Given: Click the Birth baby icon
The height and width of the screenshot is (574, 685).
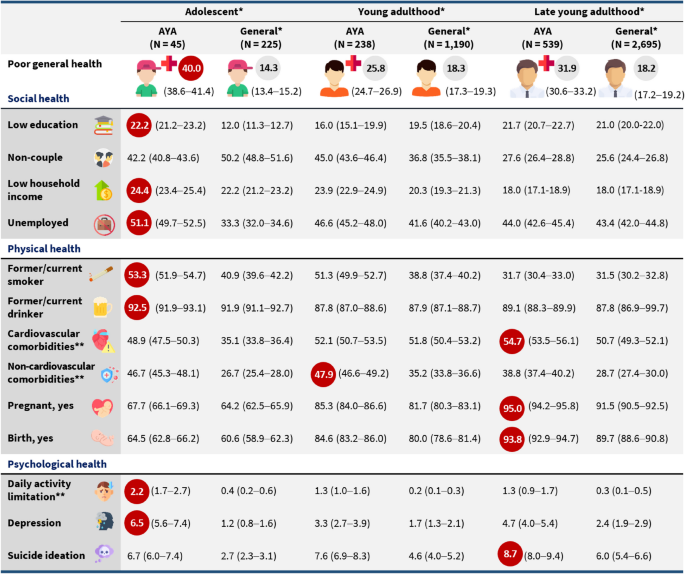Looking at the screenshot, I should [x=103, y=438].
